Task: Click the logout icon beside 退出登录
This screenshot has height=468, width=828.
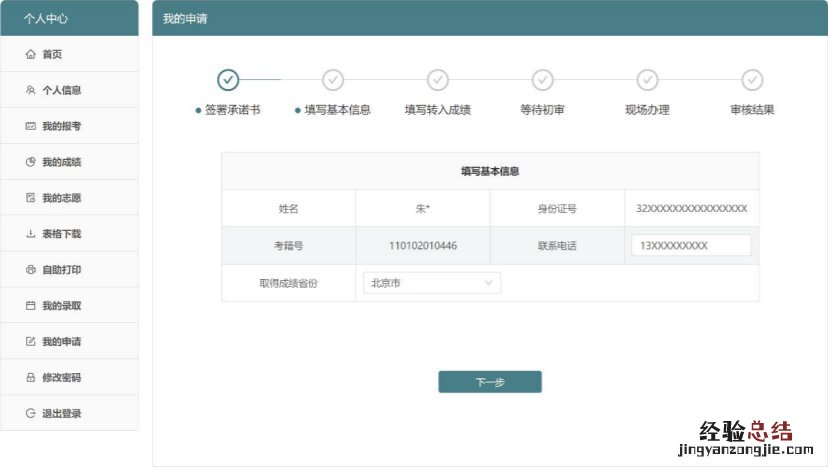Action: (x=30, y=414)
